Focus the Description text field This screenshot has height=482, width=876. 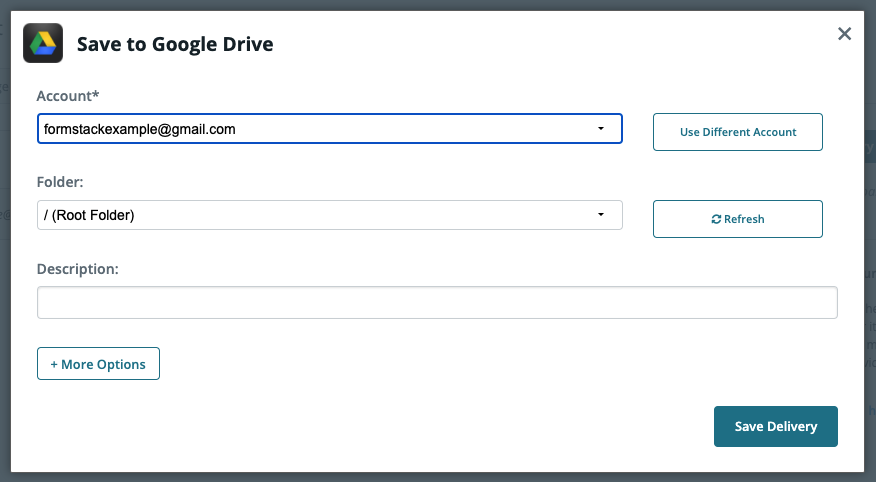click(437, 303)
